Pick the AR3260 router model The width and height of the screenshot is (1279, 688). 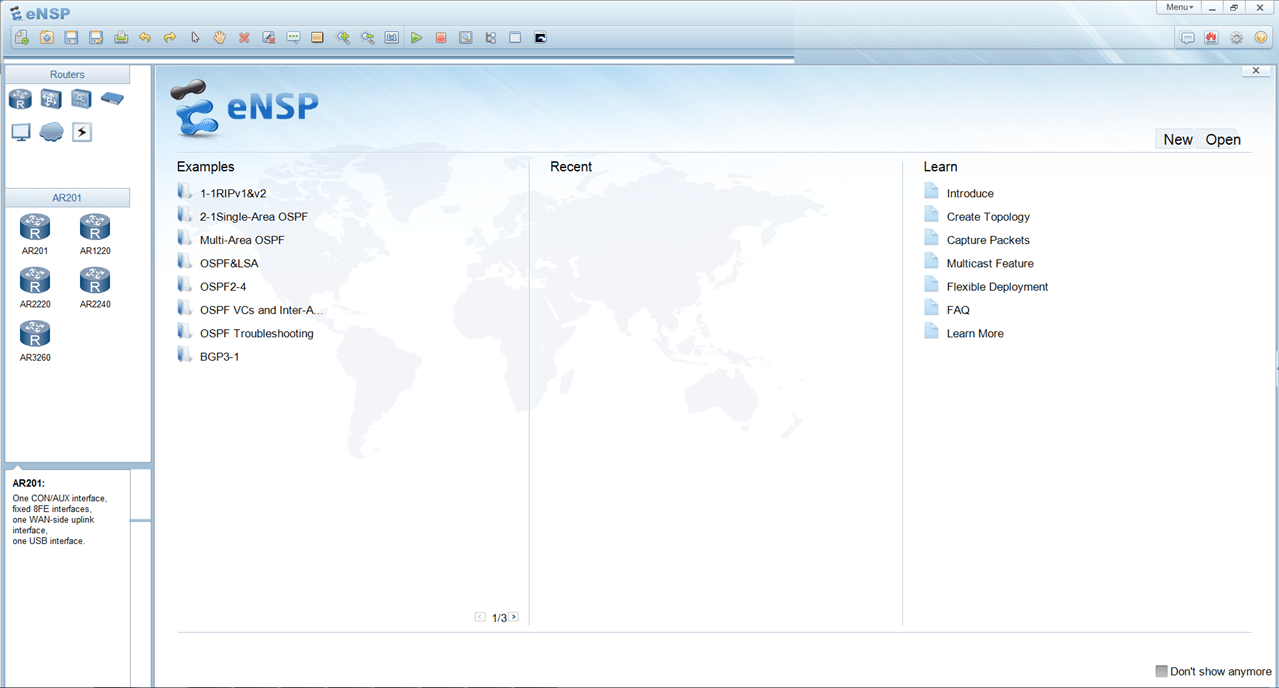(x=35, y=339)
